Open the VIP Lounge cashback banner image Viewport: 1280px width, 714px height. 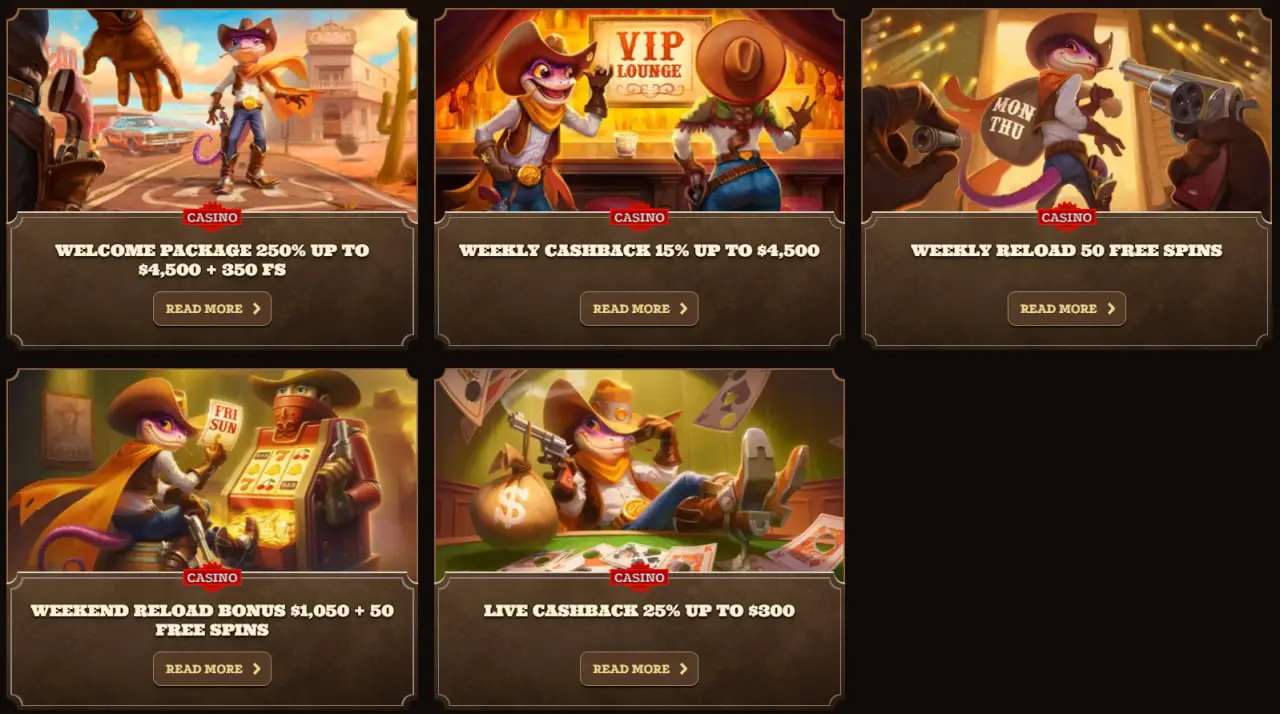[639, 111]
